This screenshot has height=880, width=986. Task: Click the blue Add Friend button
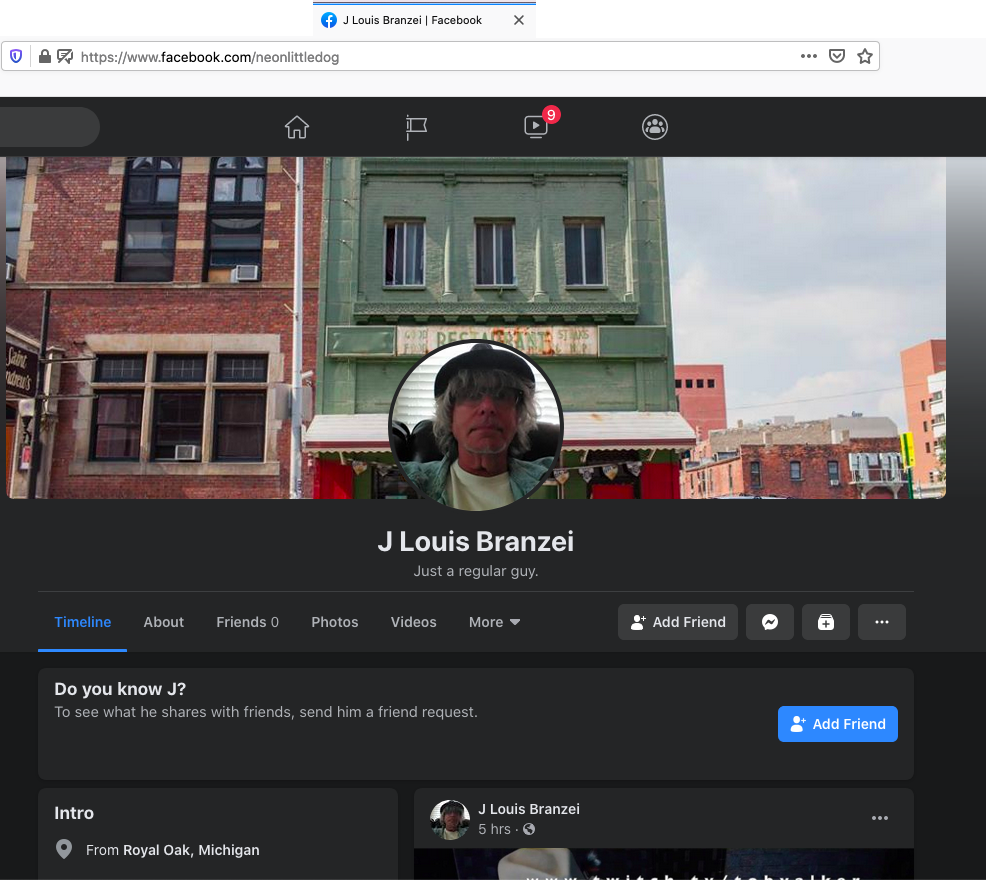point(837,724)
